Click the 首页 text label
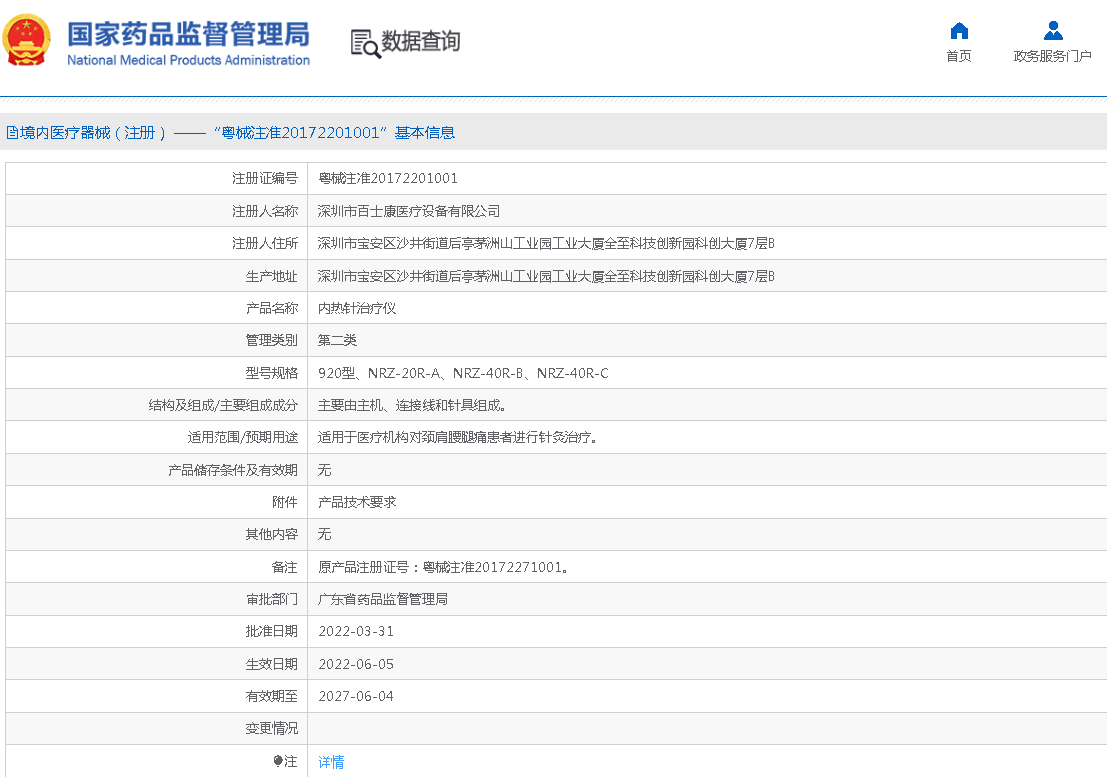Image resolution: width=1107 pixels, height=777 pixels. 957,55
